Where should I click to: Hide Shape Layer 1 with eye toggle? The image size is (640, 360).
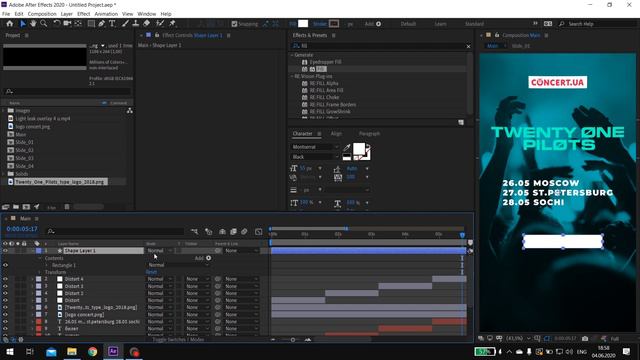click(5, 251)
